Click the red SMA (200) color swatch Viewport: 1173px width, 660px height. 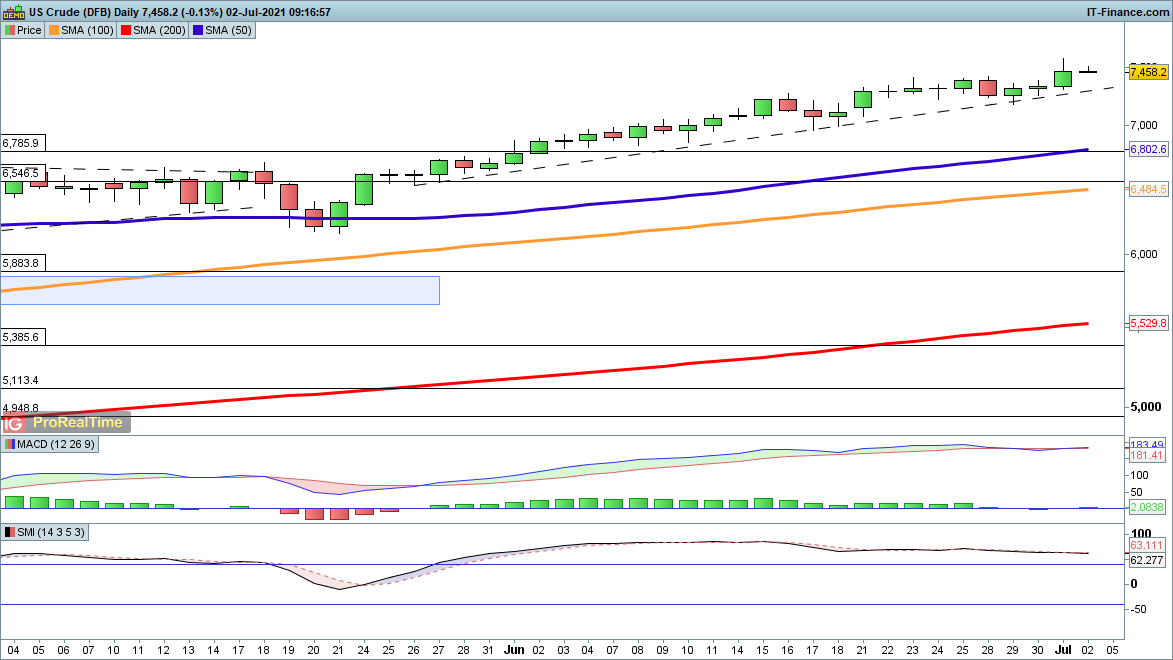(x=127, y=30)
